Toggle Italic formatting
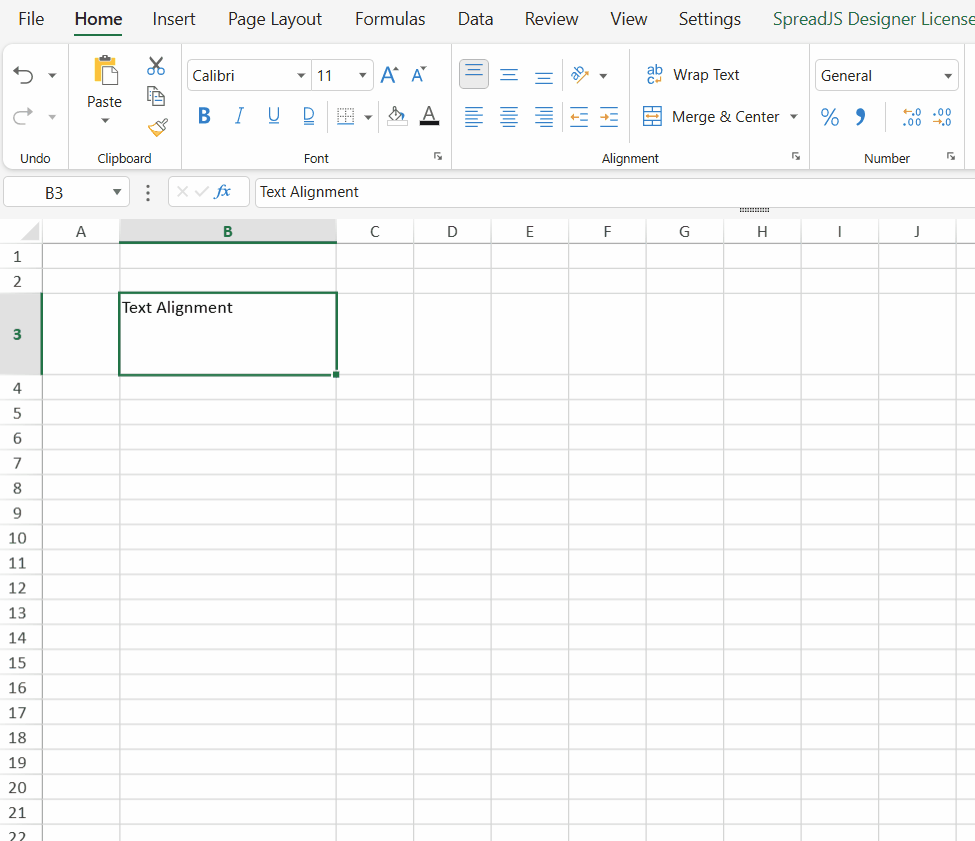The image size is (975, 841). click(x=239, y=117)
